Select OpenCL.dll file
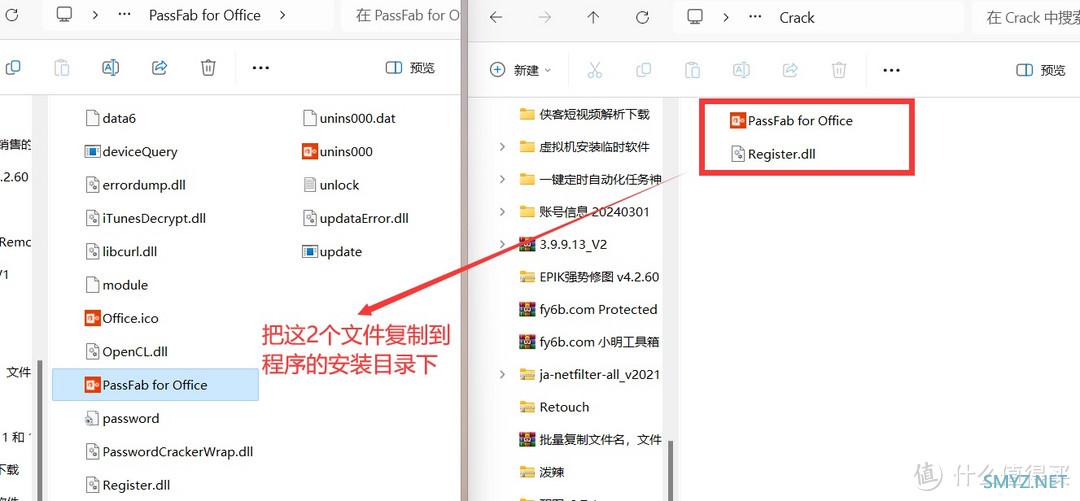The width and height of the screenshot is (1080, 501). pos(126,351)
